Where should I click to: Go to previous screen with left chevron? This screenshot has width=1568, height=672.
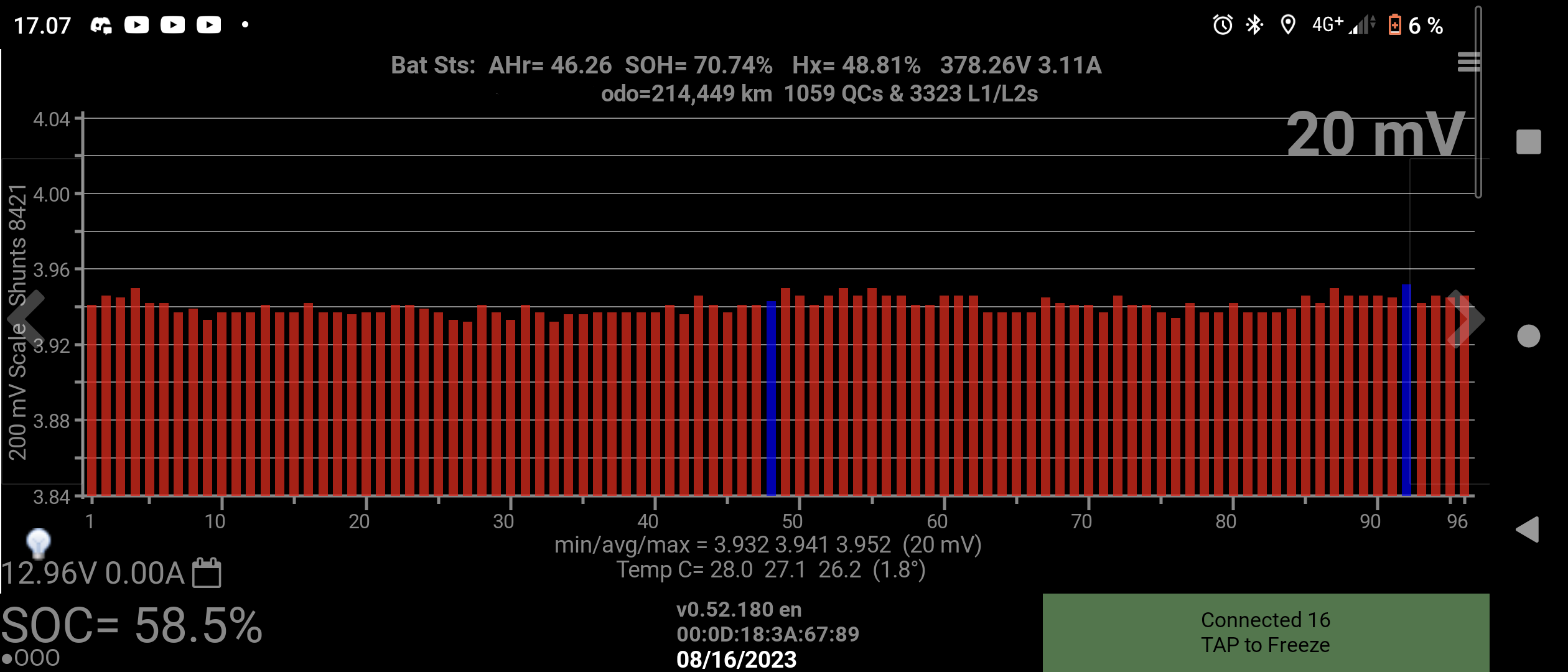pos(26,319)
